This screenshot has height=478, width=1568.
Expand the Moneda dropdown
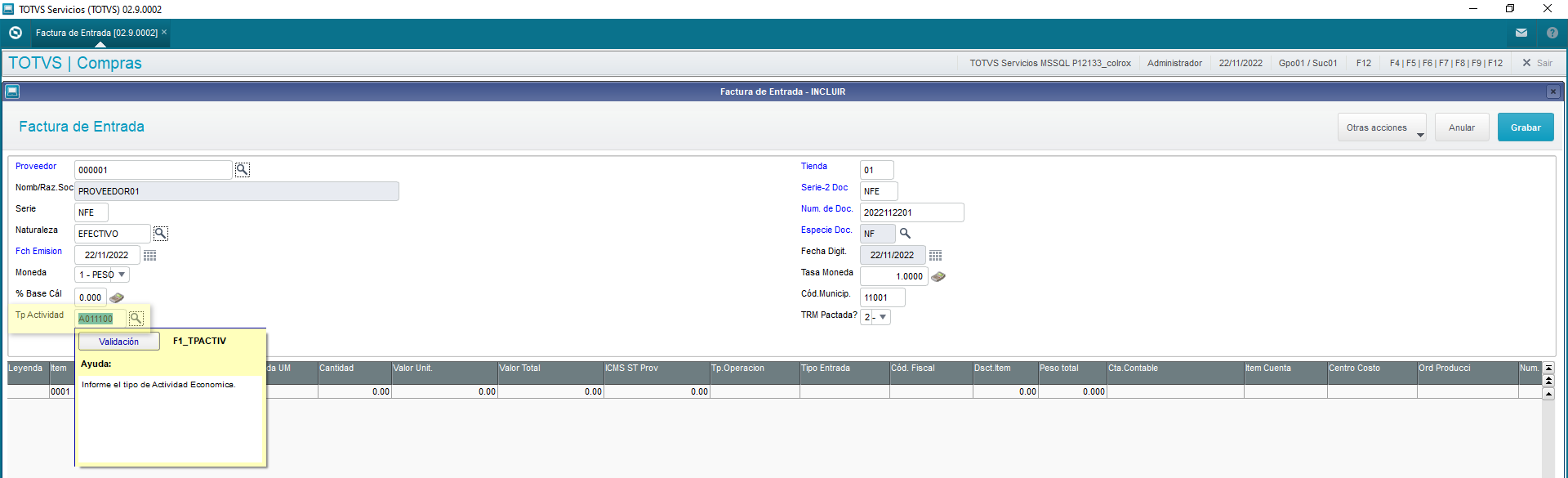[x=122, y=275]
